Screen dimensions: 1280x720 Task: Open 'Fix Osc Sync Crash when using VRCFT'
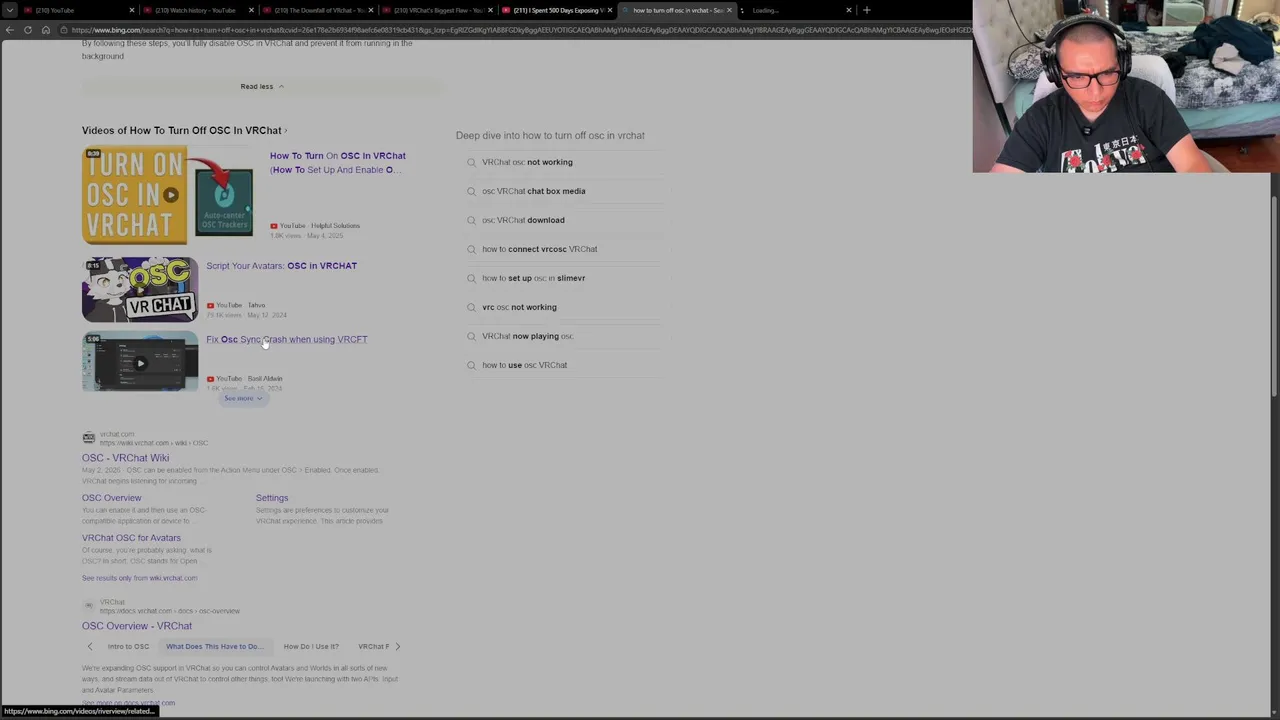[x=287, y=339]
